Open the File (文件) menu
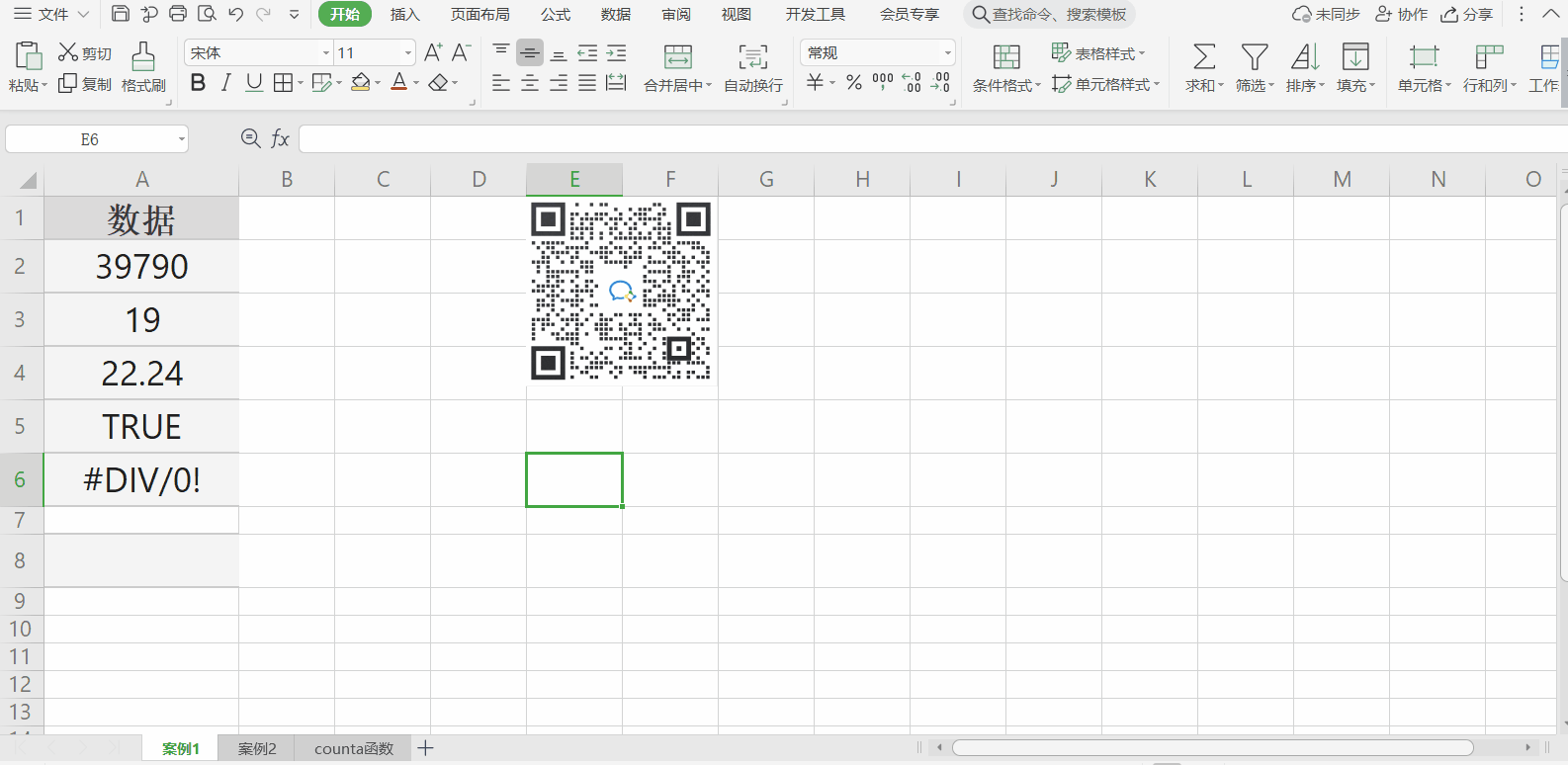Viewport: 1568px width, 765px height. point(50,14)
